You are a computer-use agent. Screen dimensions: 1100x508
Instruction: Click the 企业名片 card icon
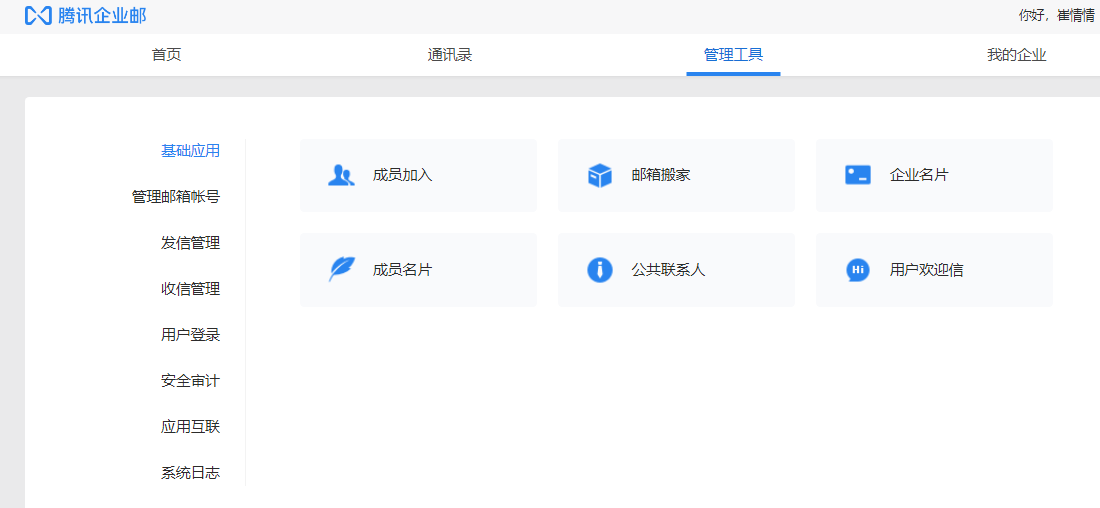pos(857,175)
